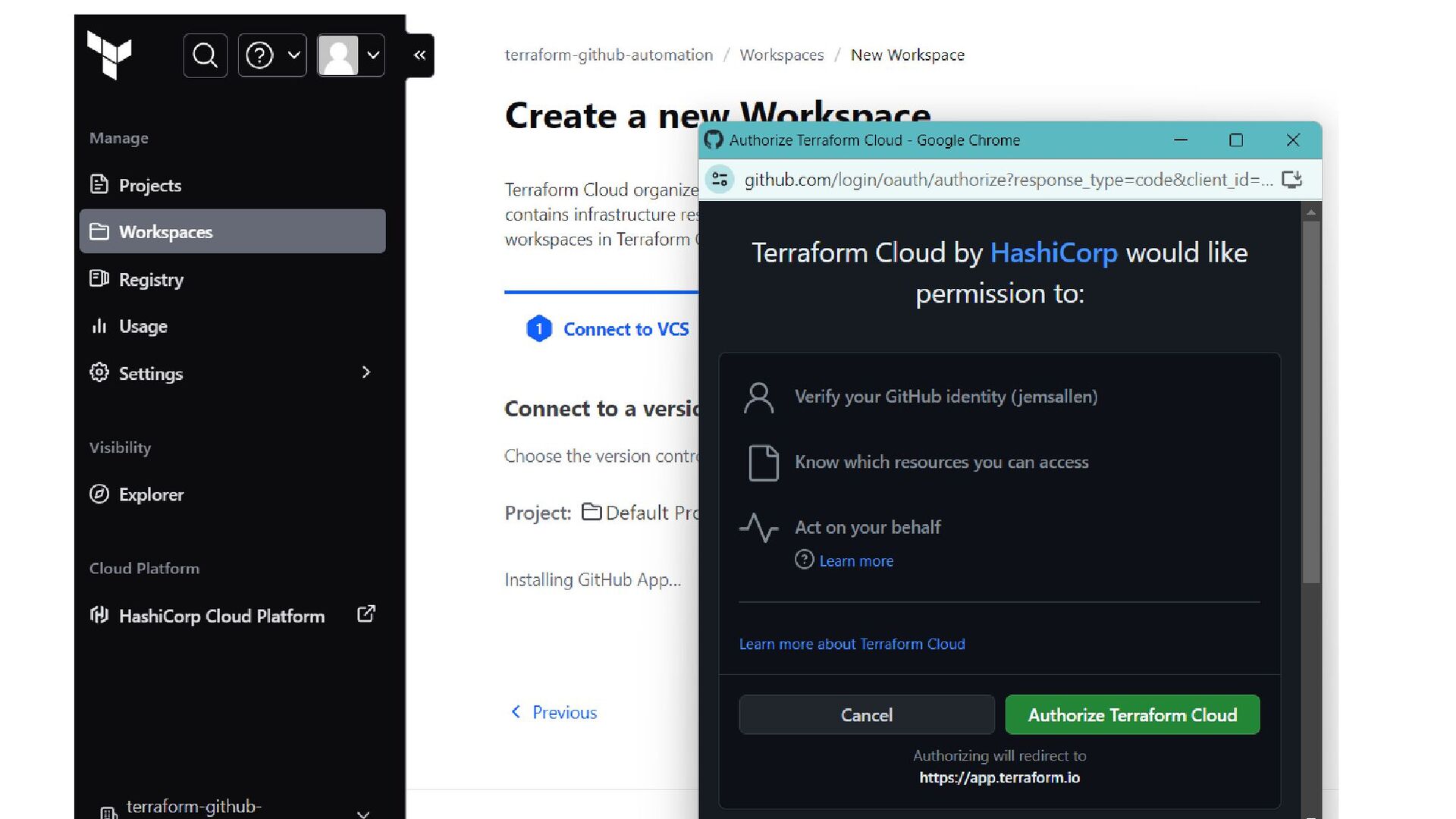This screenshot has width=1456, height=819.
Task: Click the organization building icon at sidebar bottom
Action: point(108,813)
